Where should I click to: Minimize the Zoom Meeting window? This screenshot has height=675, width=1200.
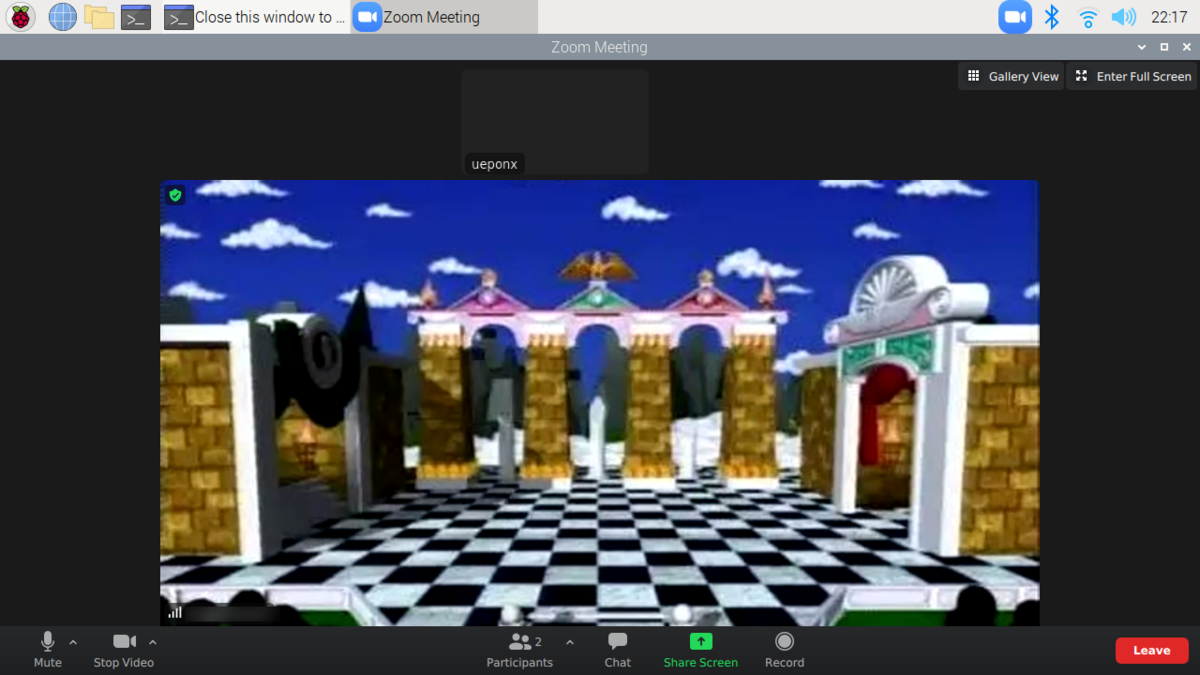tap(1142, 47)
